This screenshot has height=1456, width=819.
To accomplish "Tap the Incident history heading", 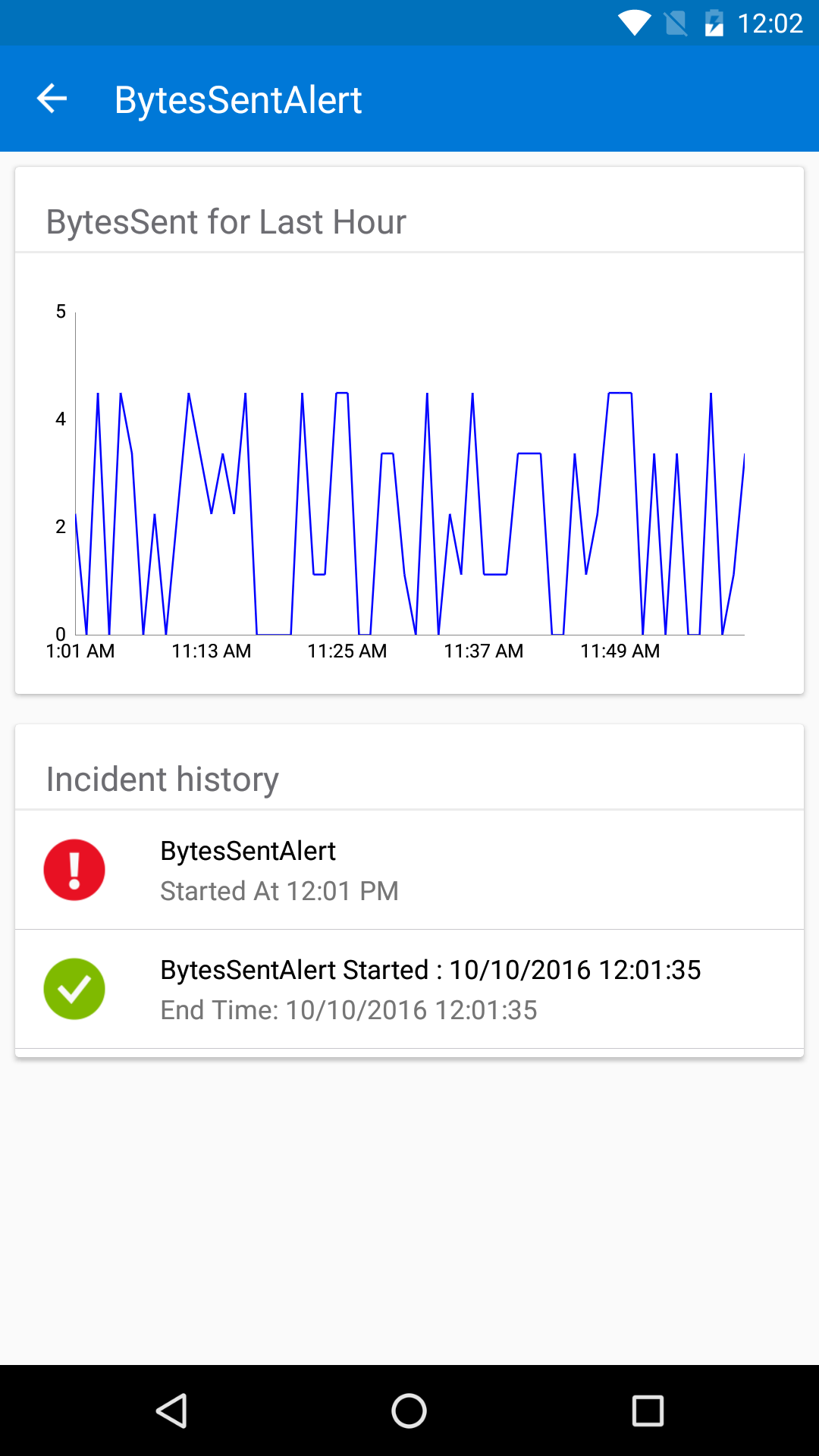I will point(162,780).
